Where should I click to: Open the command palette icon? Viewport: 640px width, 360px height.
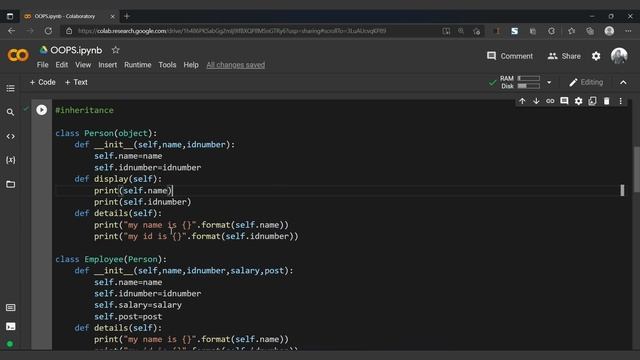pyautogui.click(x=11, y=307)
